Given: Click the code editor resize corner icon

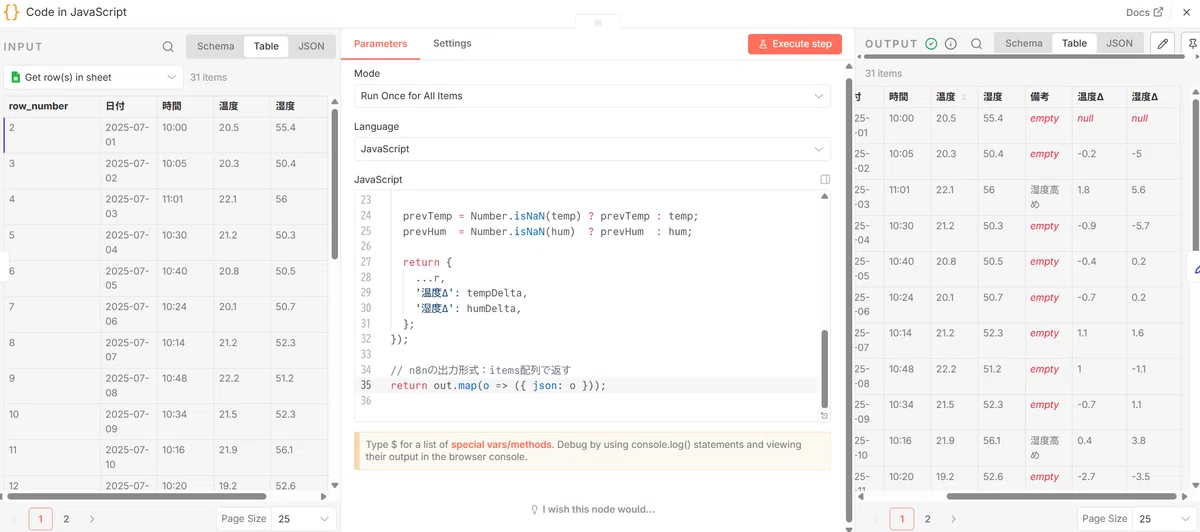Looking at the screenshot, I should coord(824,415).
